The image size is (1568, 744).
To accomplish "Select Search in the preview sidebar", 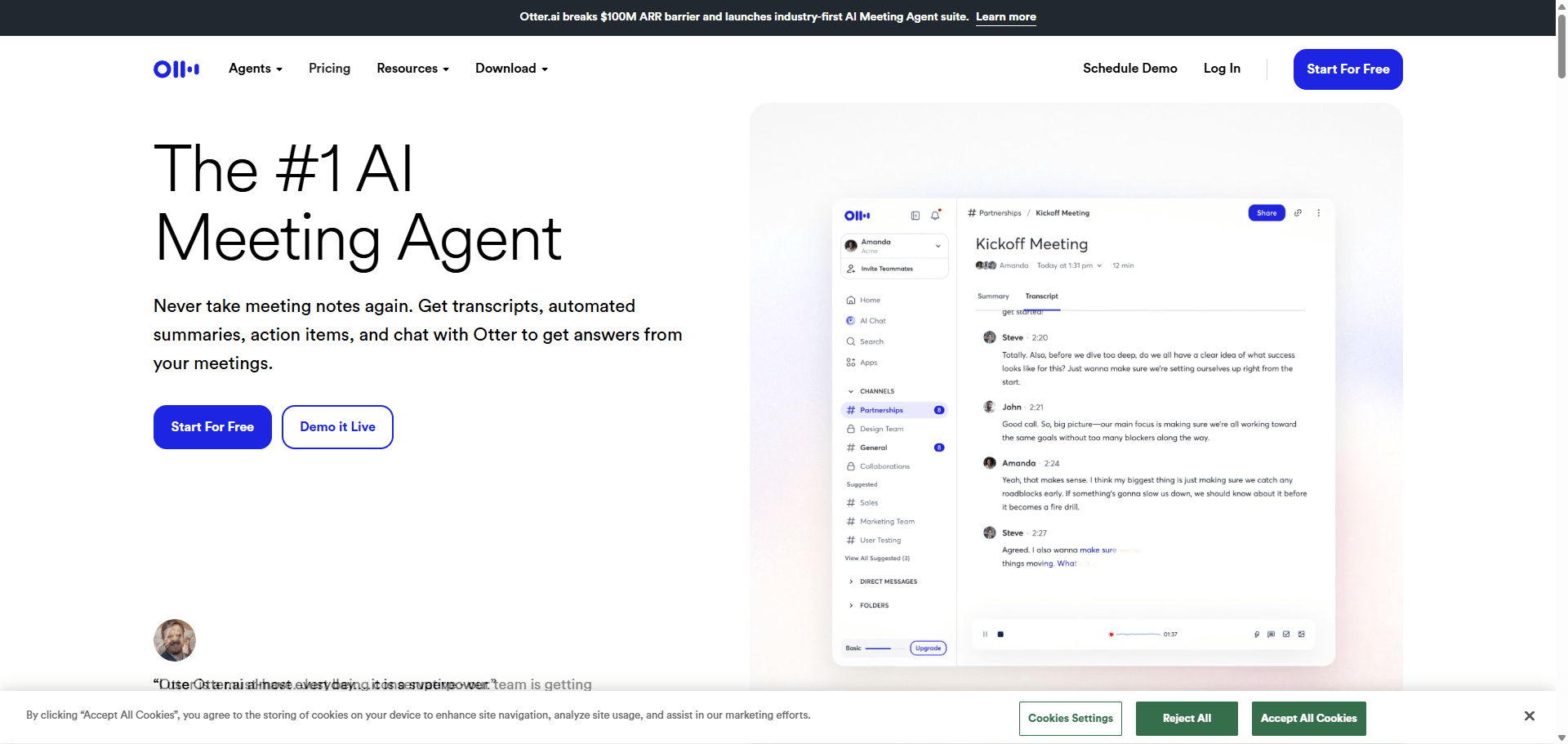I will click(x=865, y=342).
